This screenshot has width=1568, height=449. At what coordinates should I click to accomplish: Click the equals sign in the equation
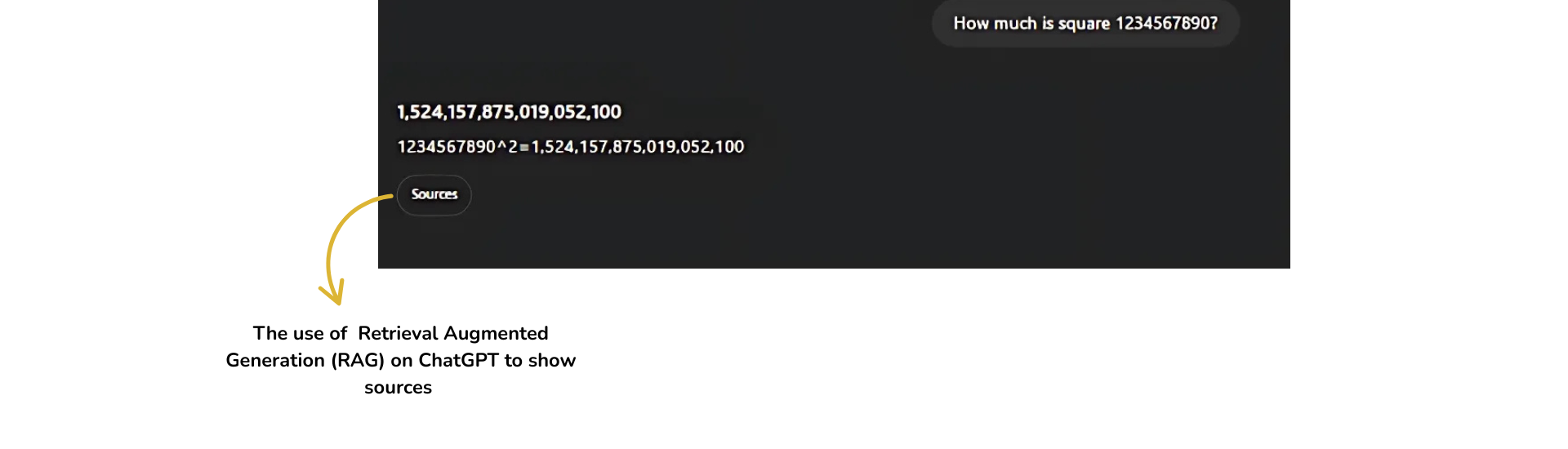[x=524, y=148]
